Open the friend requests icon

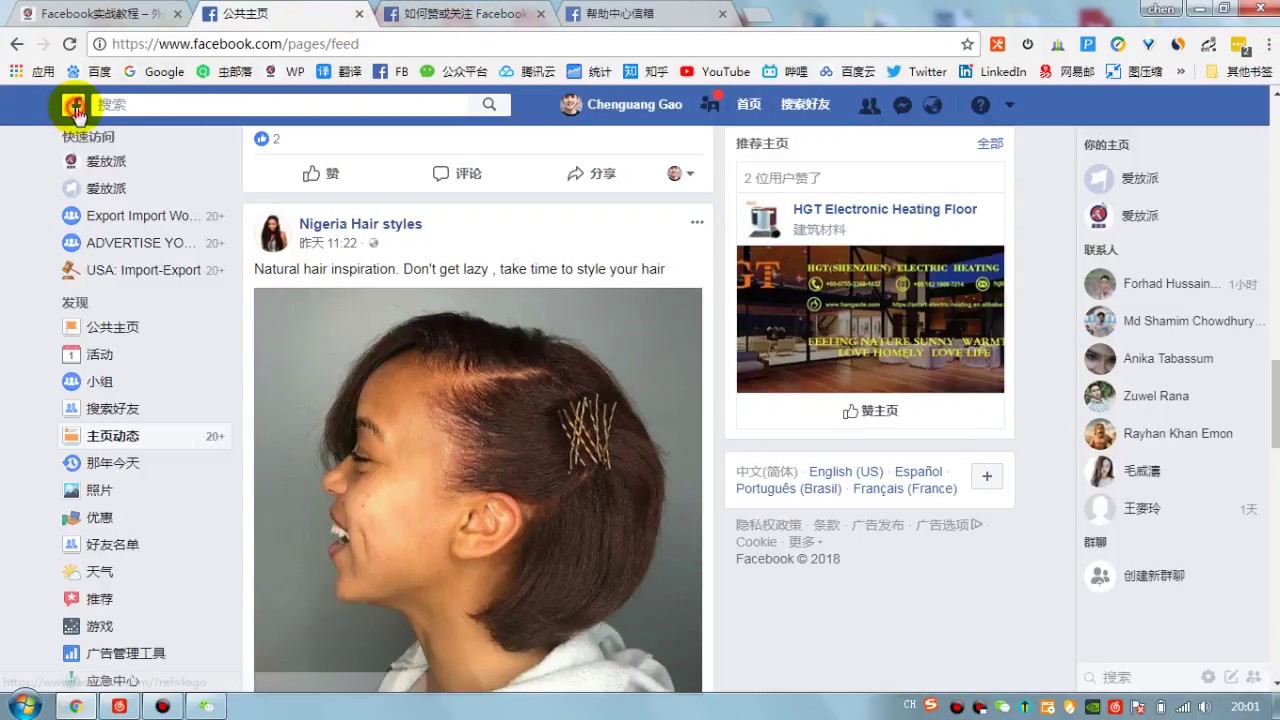[870, 105]
